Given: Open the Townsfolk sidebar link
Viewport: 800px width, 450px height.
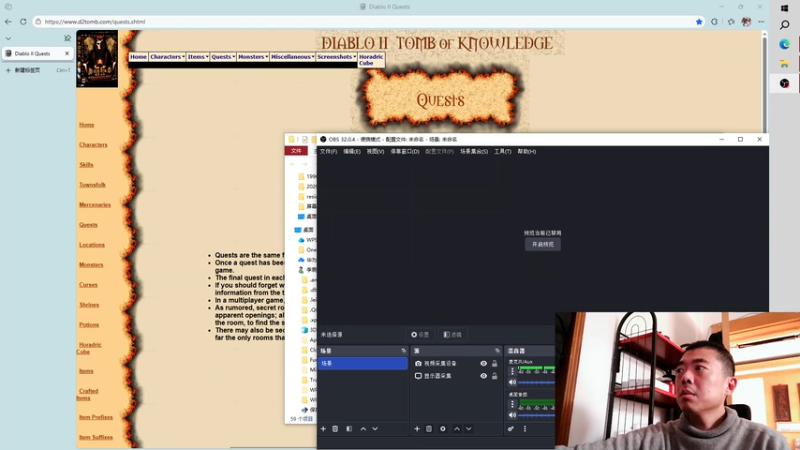Looking at the screenshot, I should tap(92, 185).
